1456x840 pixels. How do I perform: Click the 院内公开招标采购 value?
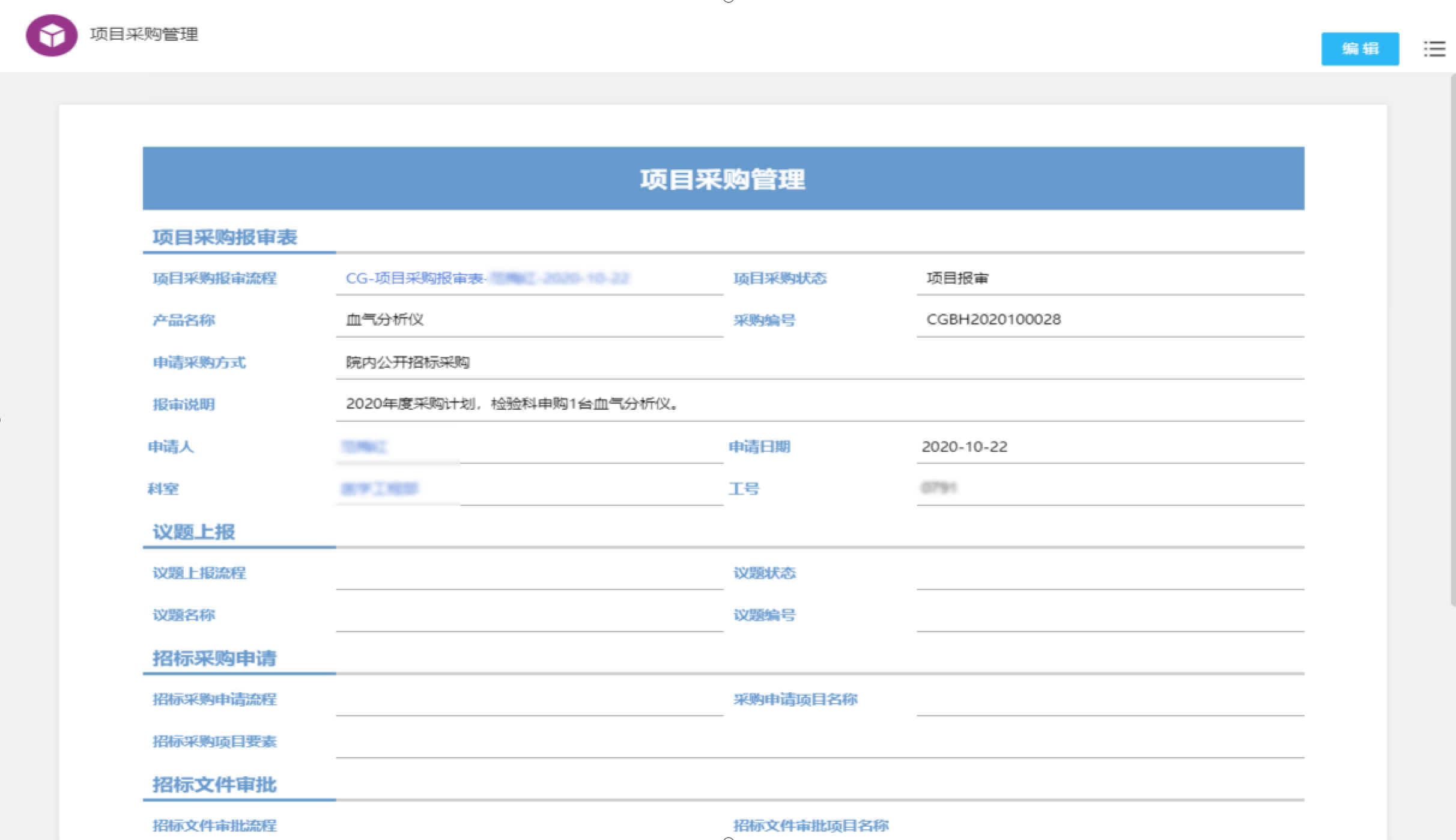[408, 362]
